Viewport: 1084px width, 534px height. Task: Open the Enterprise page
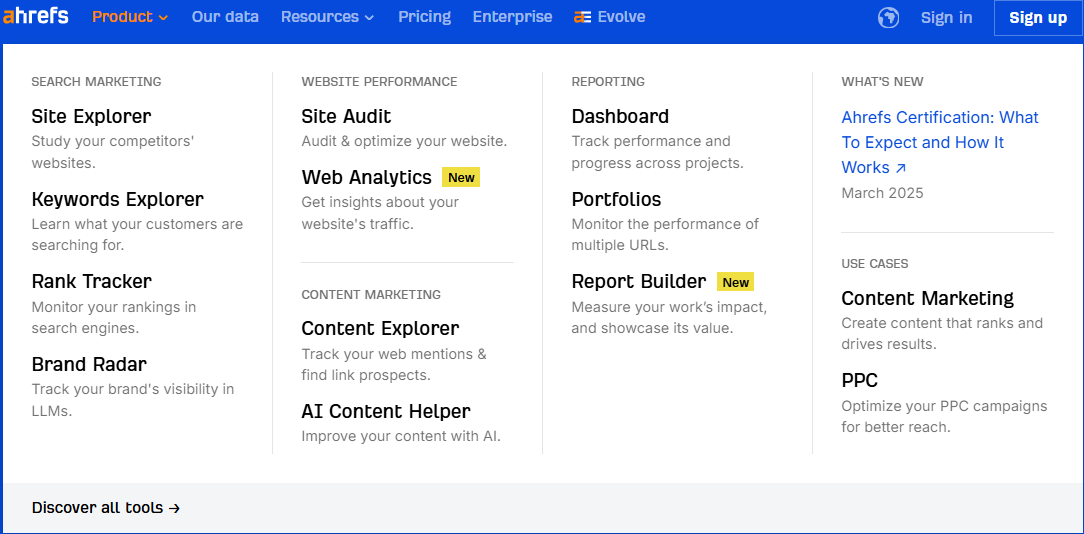pyautogui.click(x=512, y=17)
